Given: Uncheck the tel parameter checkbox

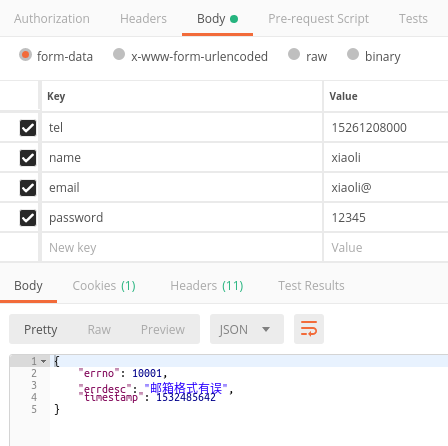Looking at the screenshot, I should click(x=28, y=128).
